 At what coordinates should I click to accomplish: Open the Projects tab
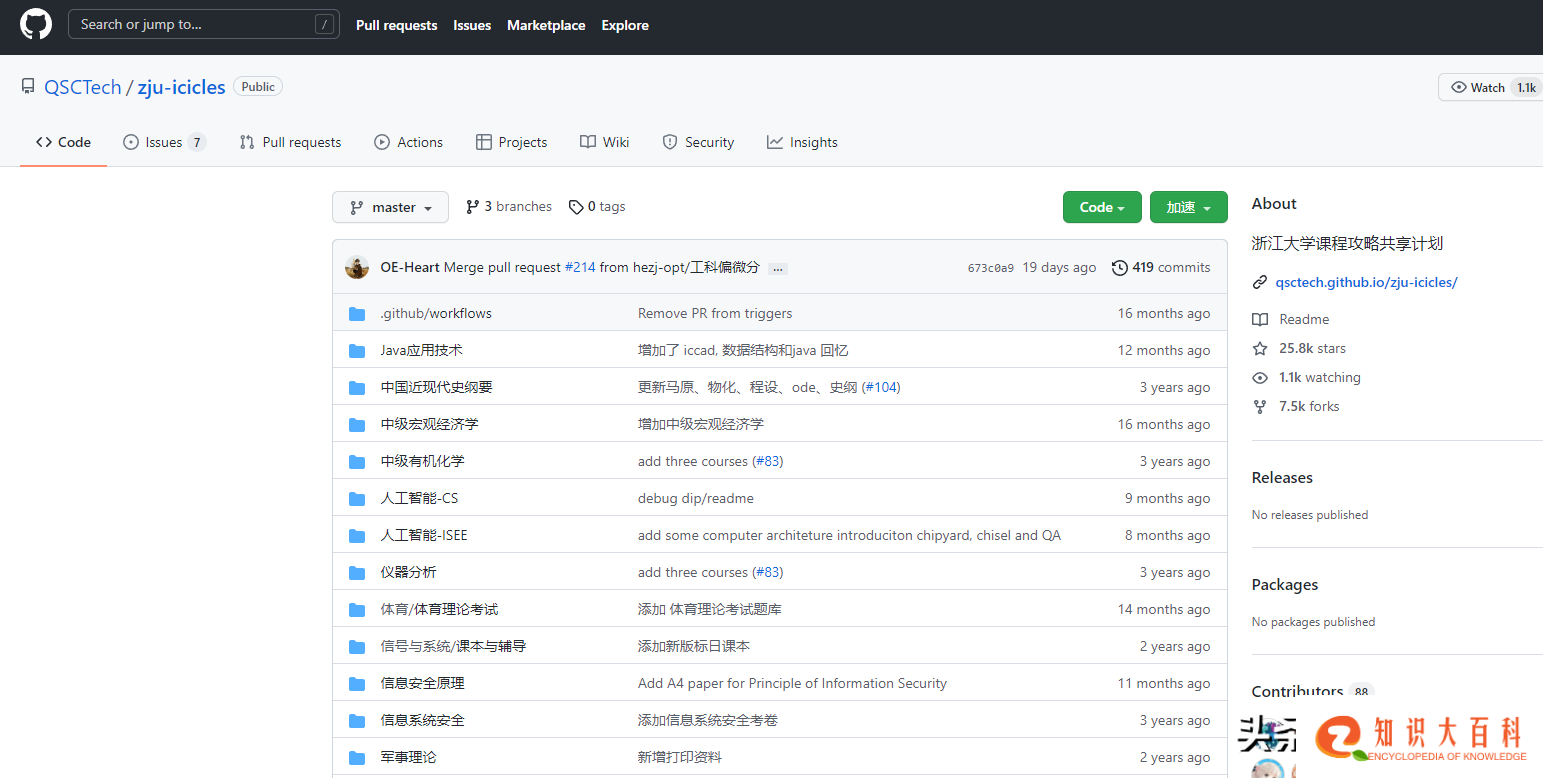pos(511,142)
